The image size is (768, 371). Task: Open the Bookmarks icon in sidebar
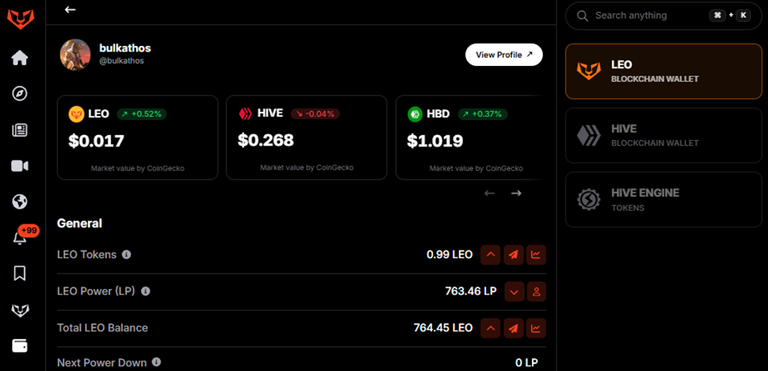20,273
